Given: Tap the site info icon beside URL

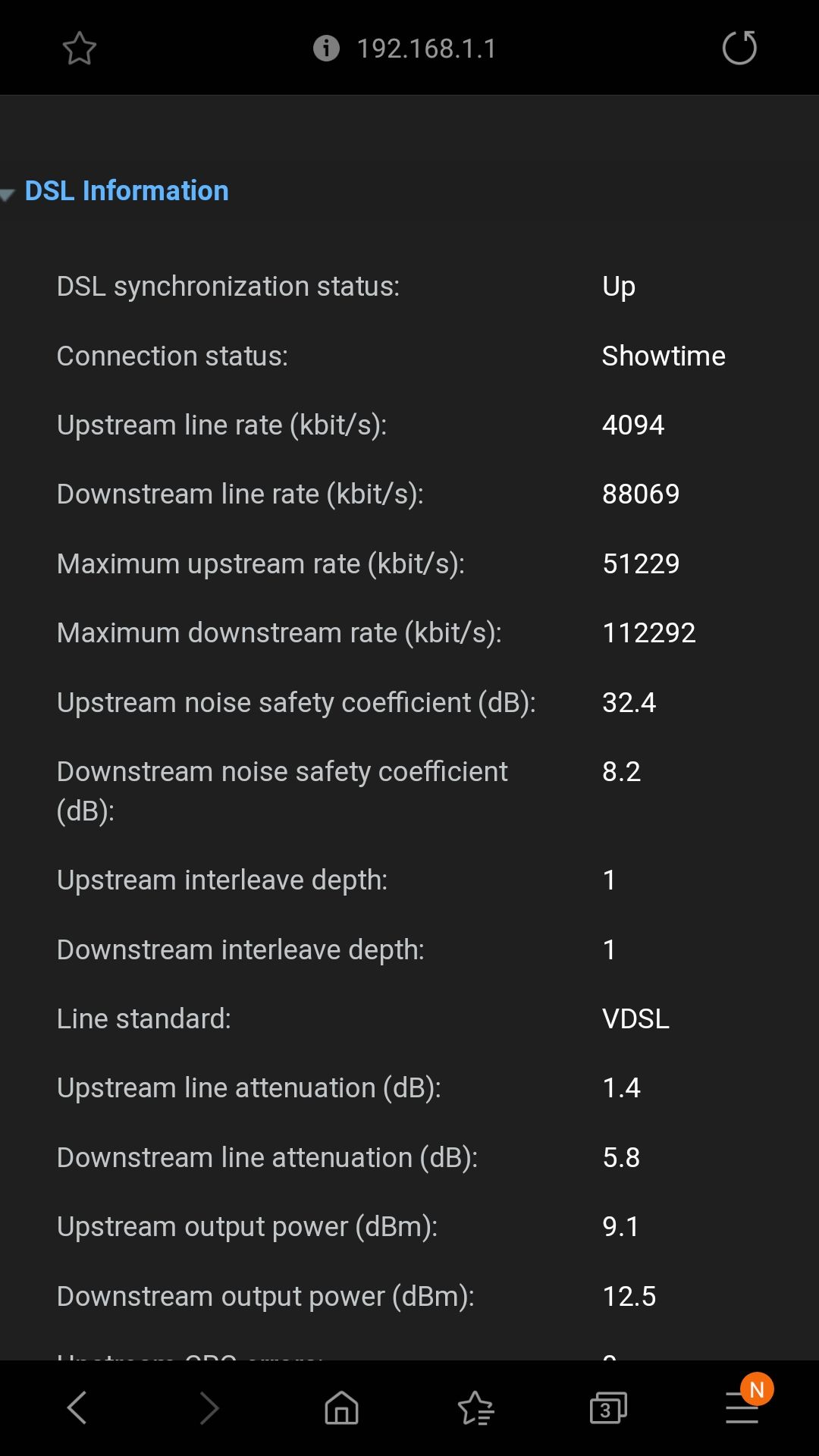Looking at the screenshot, I should tap(326, 49).
